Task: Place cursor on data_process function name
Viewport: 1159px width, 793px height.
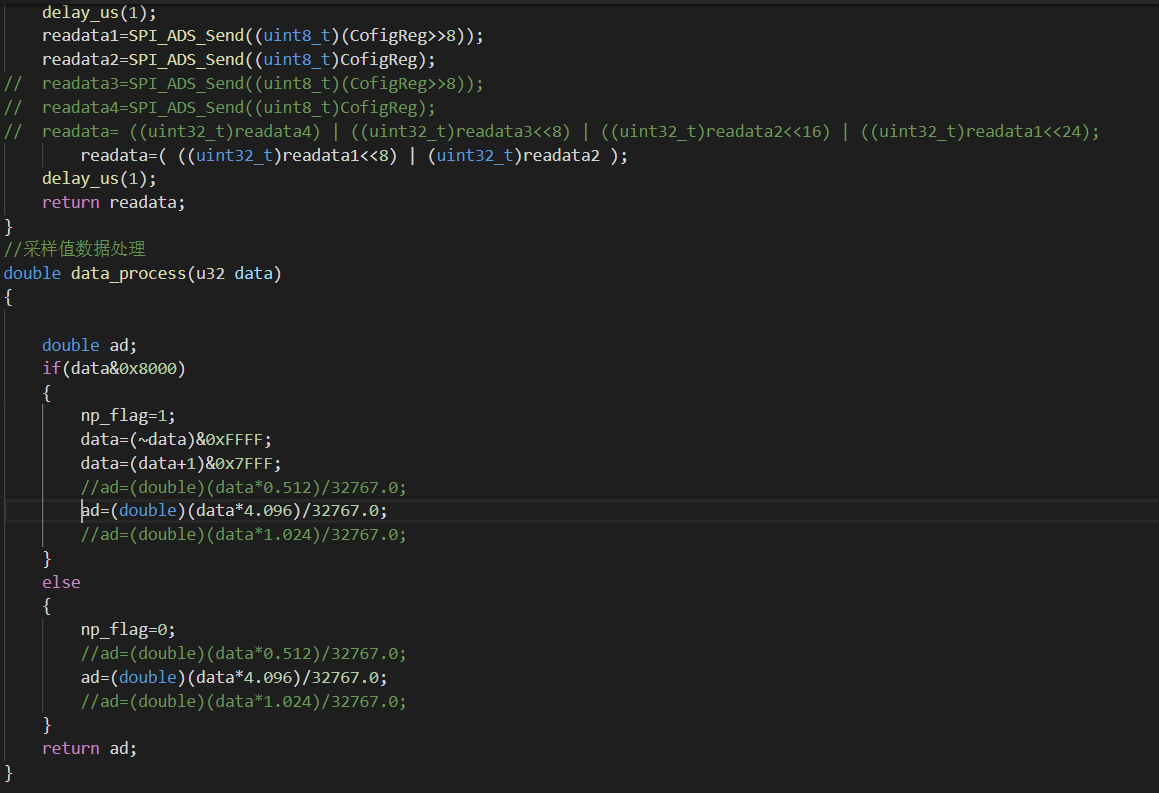Action: pos(128,273)
